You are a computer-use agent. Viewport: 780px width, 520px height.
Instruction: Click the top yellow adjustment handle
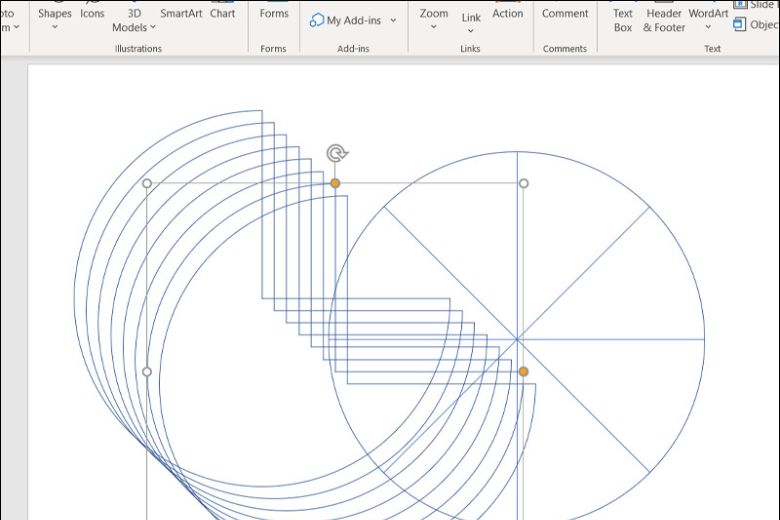335,183
